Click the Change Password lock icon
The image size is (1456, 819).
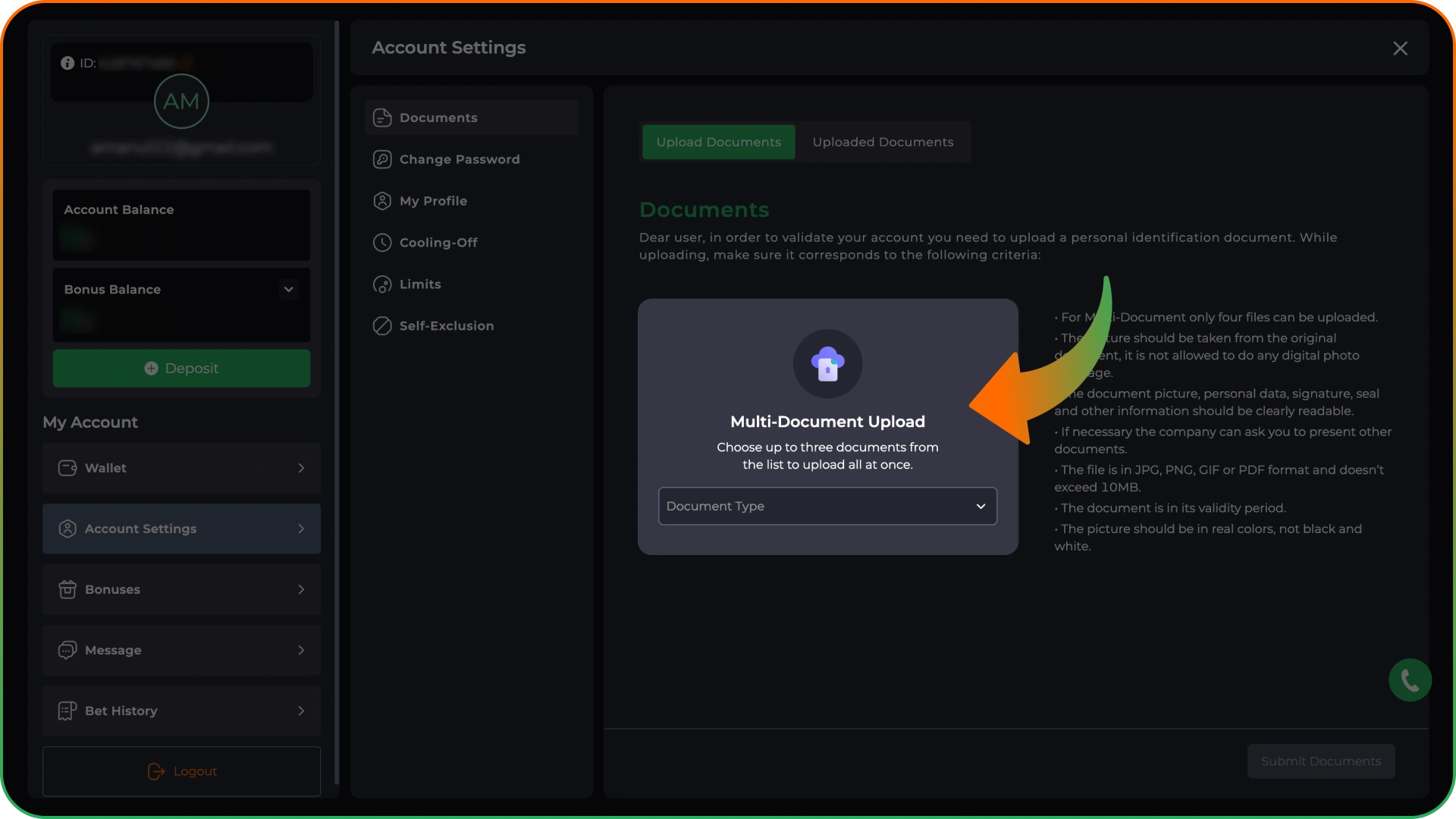coord(382,159)
